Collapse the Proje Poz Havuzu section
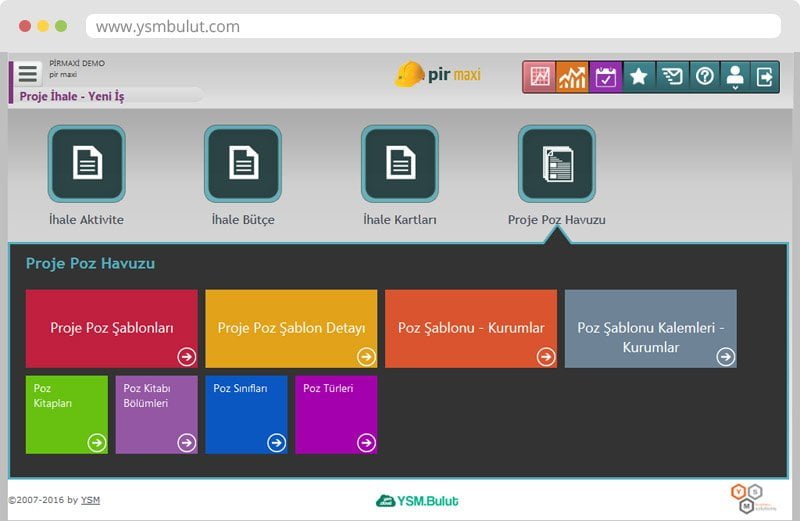 coord(556,164)
